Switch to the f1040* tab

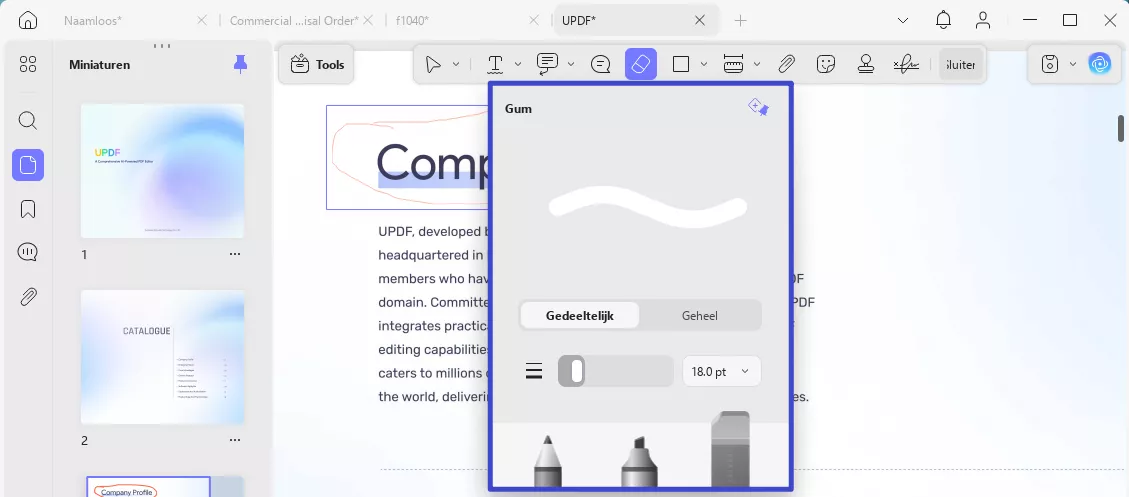pyautogui.click(x=413, y=21)
